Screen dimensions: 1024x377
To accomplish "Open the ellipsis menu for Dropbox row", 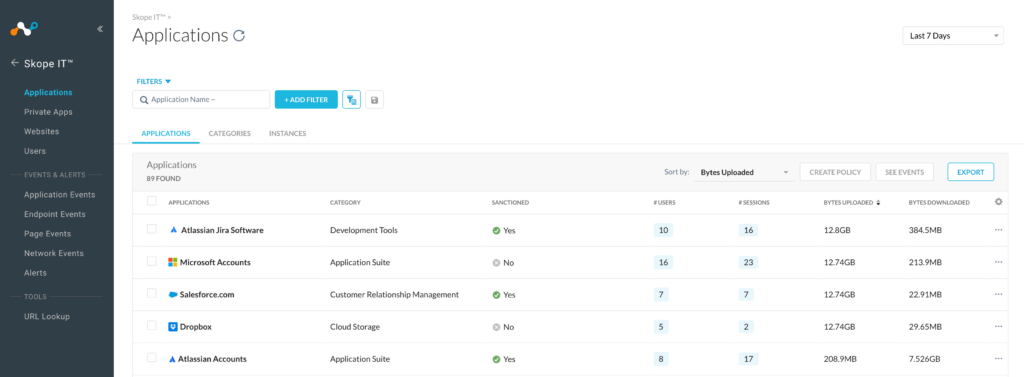I will (998, 326).
